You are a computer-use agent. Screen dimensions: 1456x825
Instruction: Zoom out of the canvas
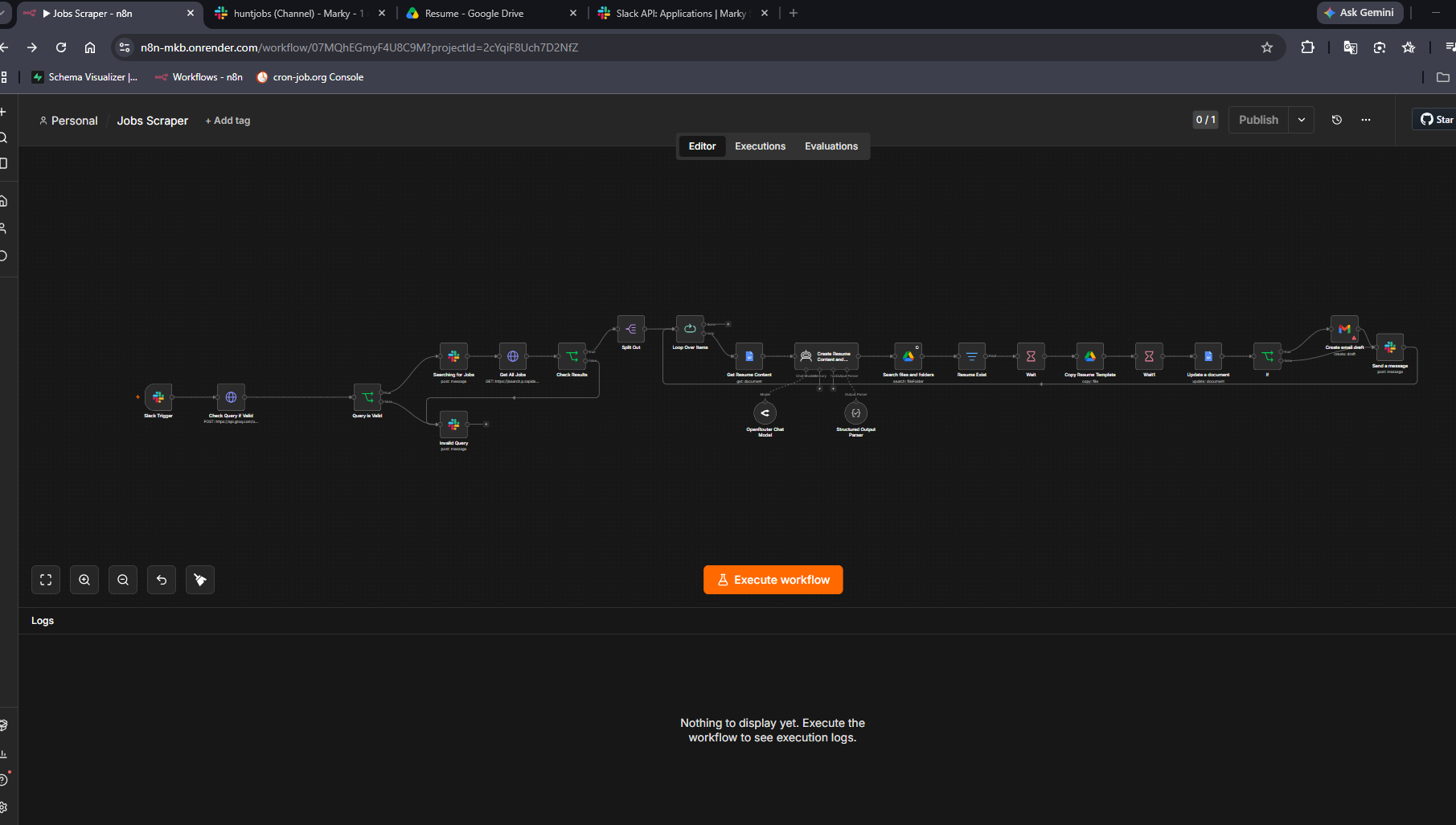(x=123, y=580)
